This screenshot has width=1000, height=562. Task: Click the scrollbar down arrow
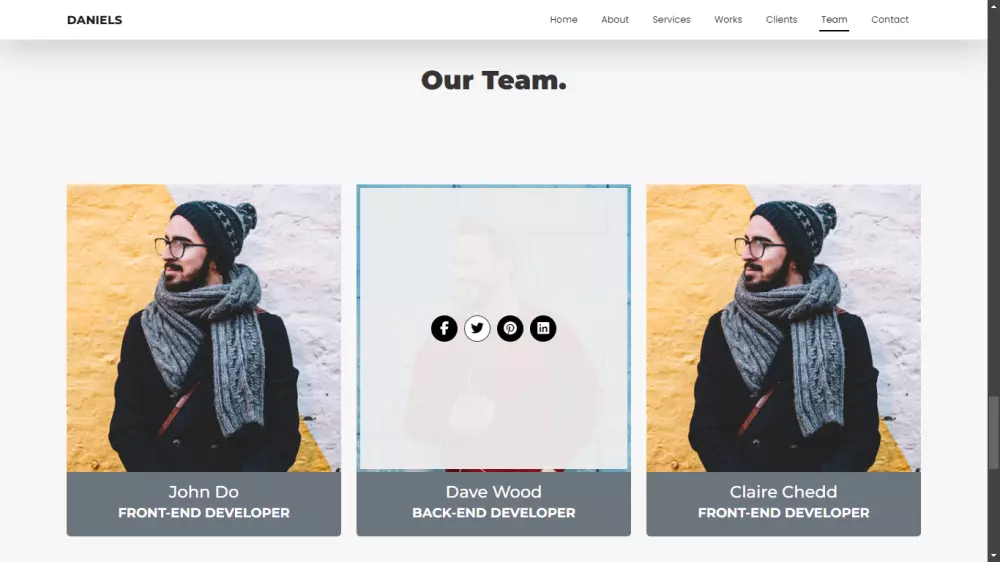pyautogui.click(x=994, y=556)
